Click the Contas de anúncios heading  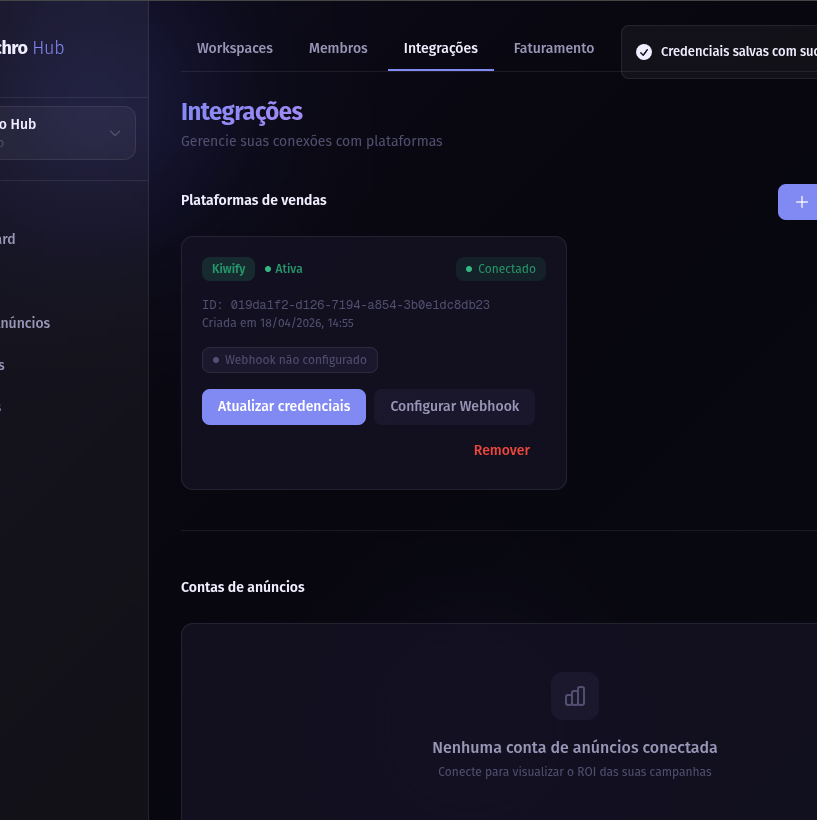(x=242, y=587)
